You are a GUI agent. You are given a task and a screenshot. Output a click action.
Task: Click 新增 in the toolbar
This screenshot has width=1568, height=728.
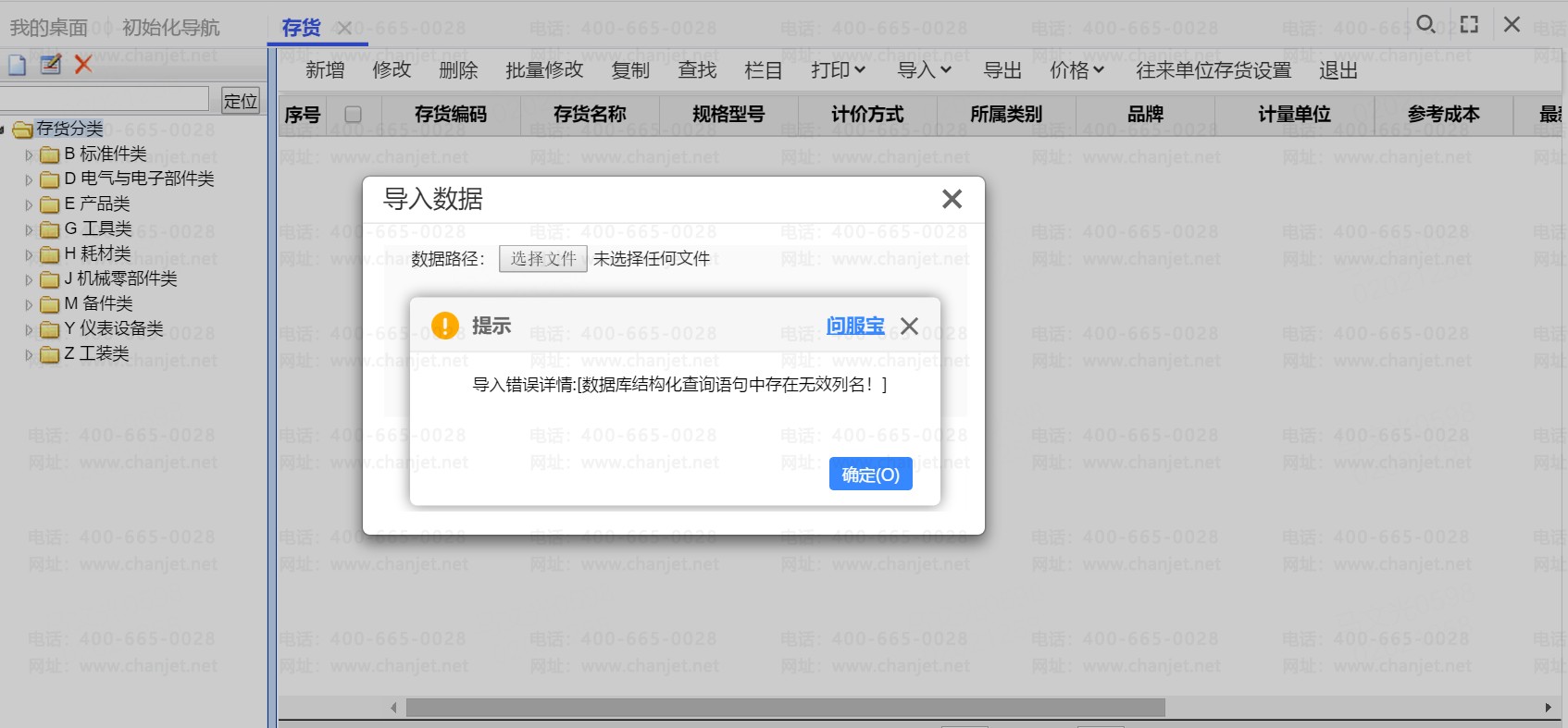[325, 70]
